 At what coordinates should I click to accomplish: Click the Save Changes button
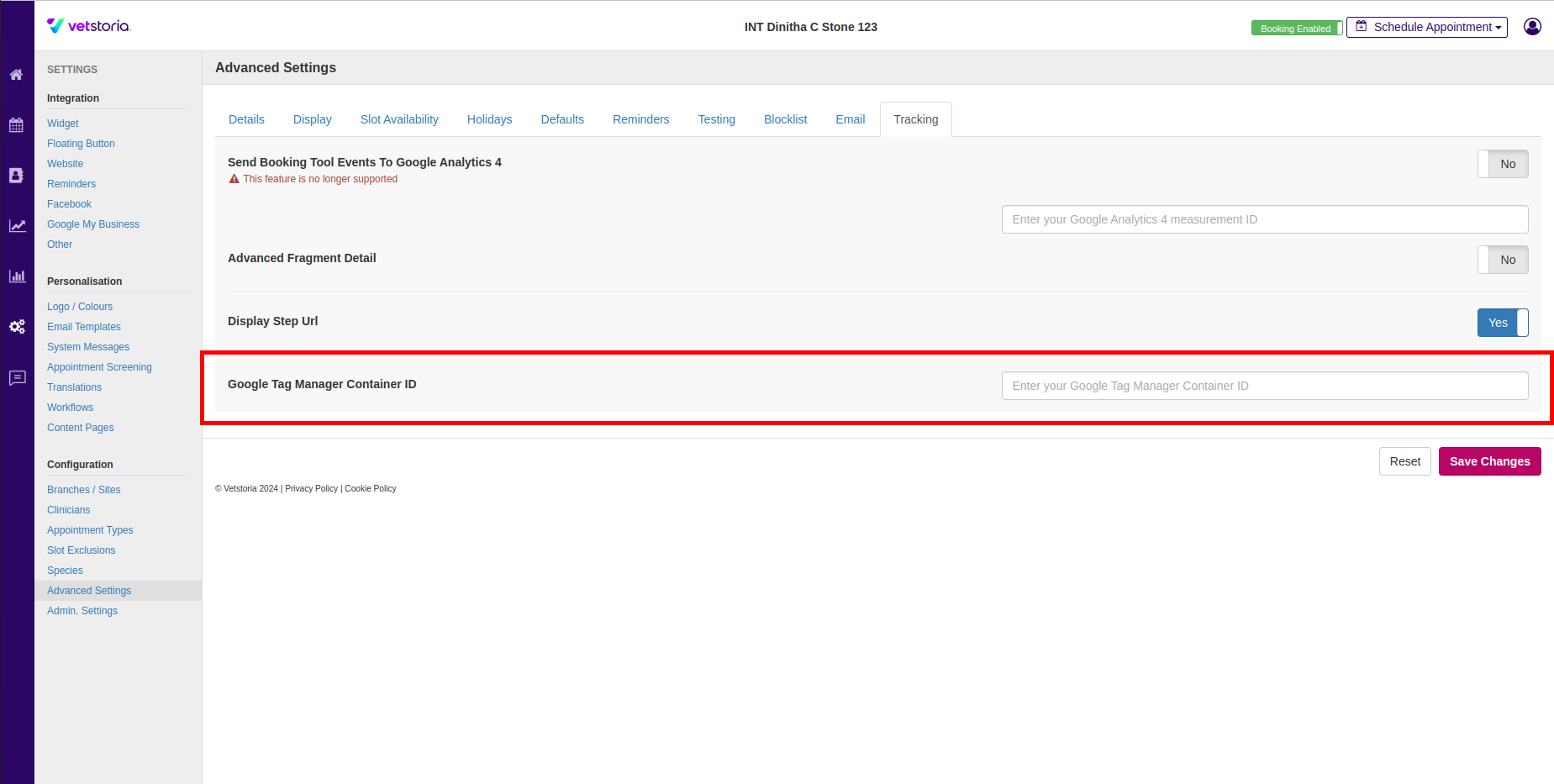(x=1489, y=461)
